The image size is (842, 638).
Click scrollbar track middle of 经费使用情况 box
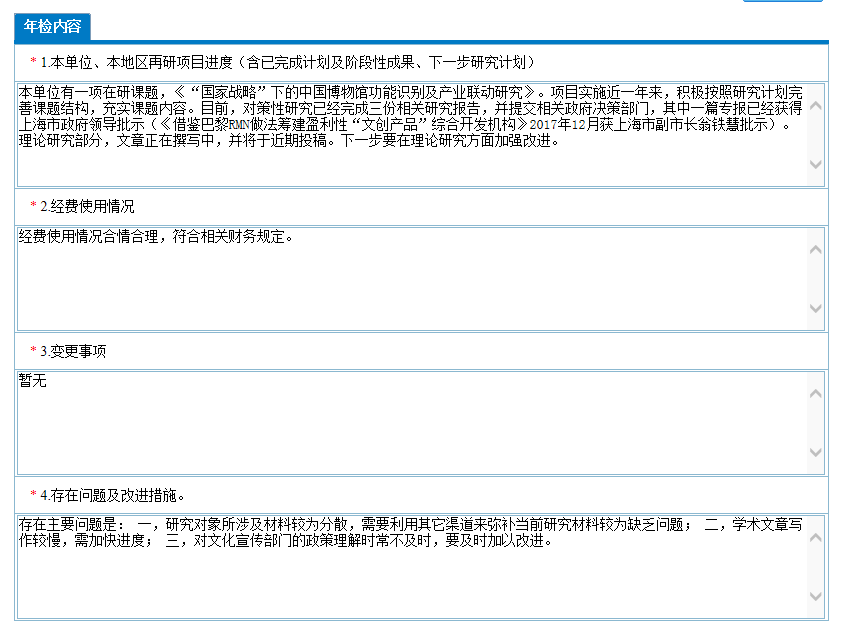click(815, 279)
